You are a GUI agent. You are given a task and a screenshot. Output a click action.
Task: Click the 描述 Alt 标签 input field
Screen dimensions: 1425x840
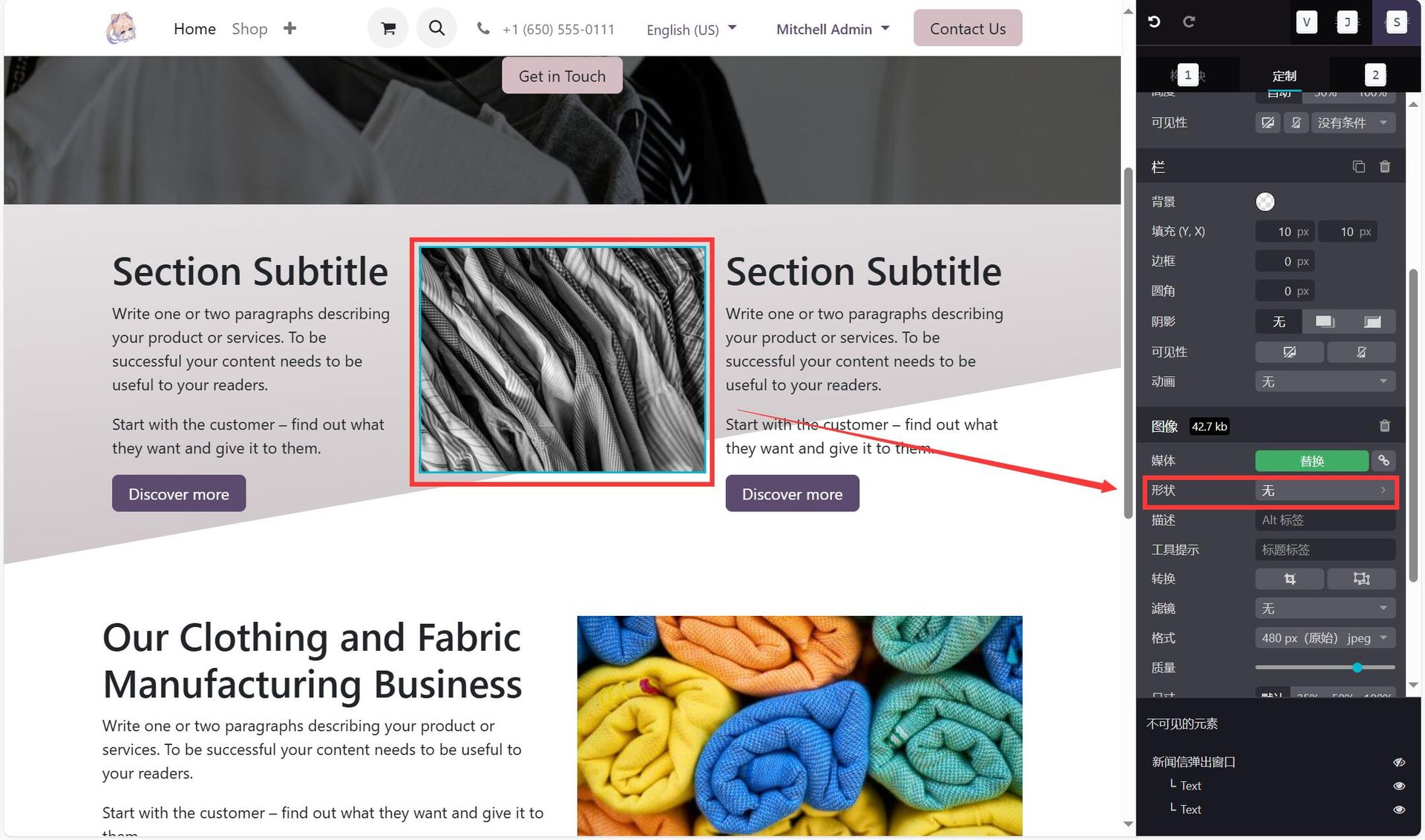click(x=1325, y=520)
